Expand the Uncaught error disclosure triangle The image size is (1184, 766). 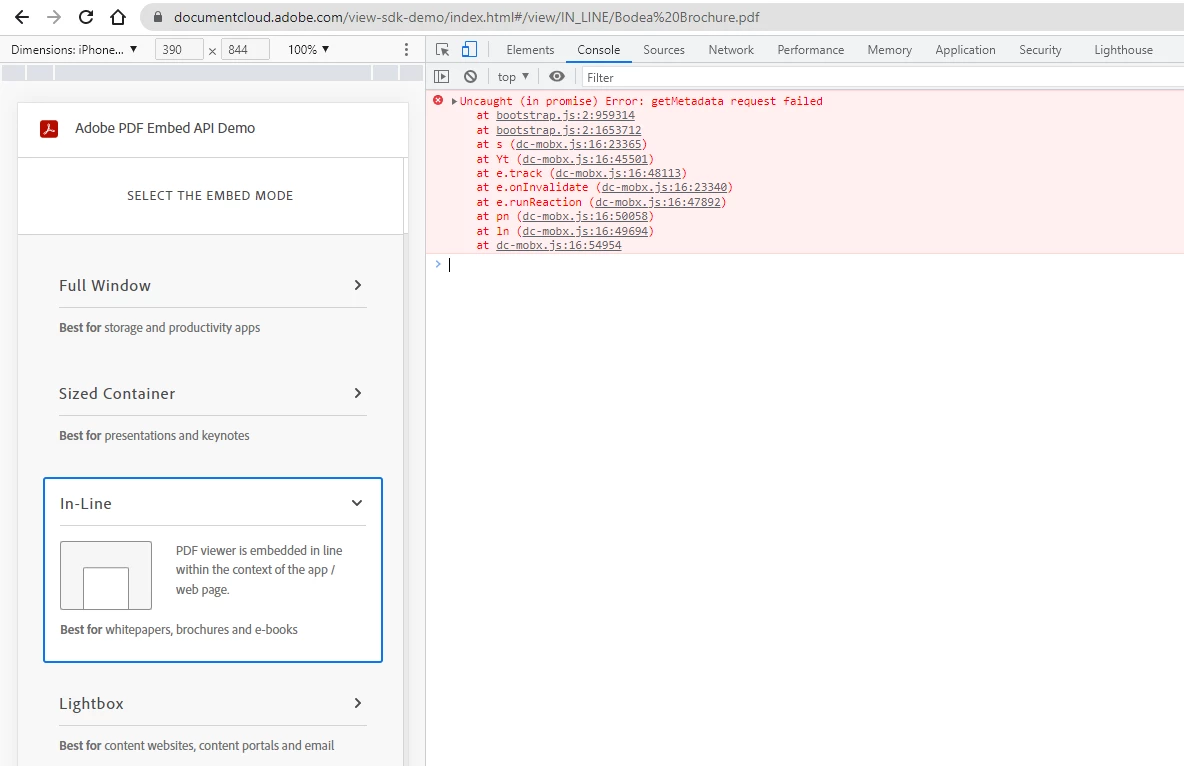(x=454, y=101)
